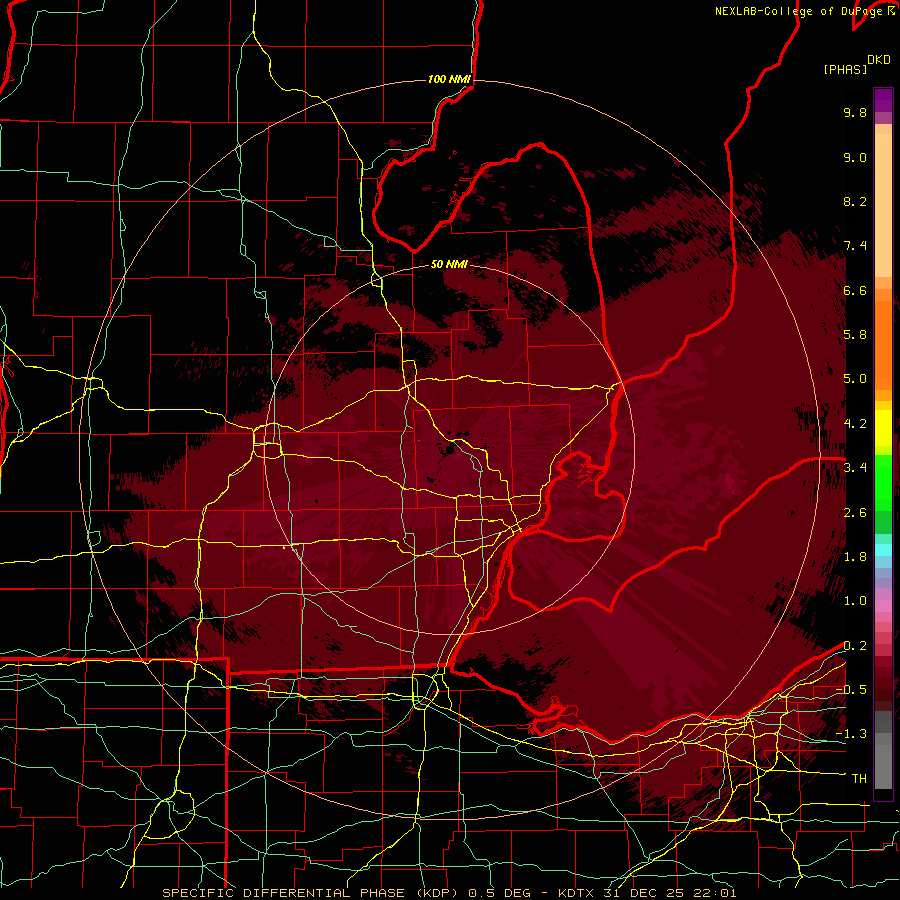This screenshot has width=900, height=900.
Task: Click the 8.2 legend value
Action: click(x=855, y=201)
